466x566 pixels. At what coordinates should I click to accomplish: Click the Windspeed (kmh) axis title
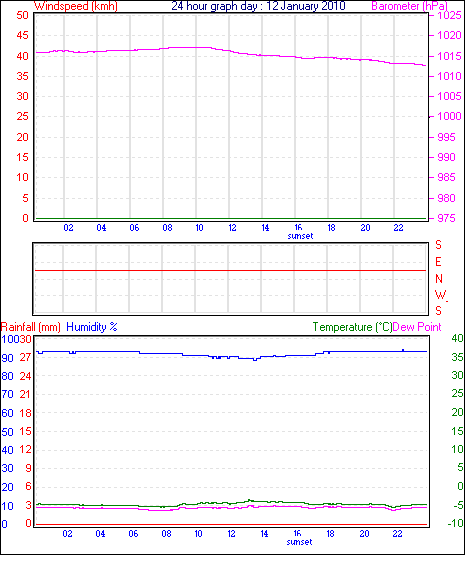pyautogui.click(x=76, y=6)
